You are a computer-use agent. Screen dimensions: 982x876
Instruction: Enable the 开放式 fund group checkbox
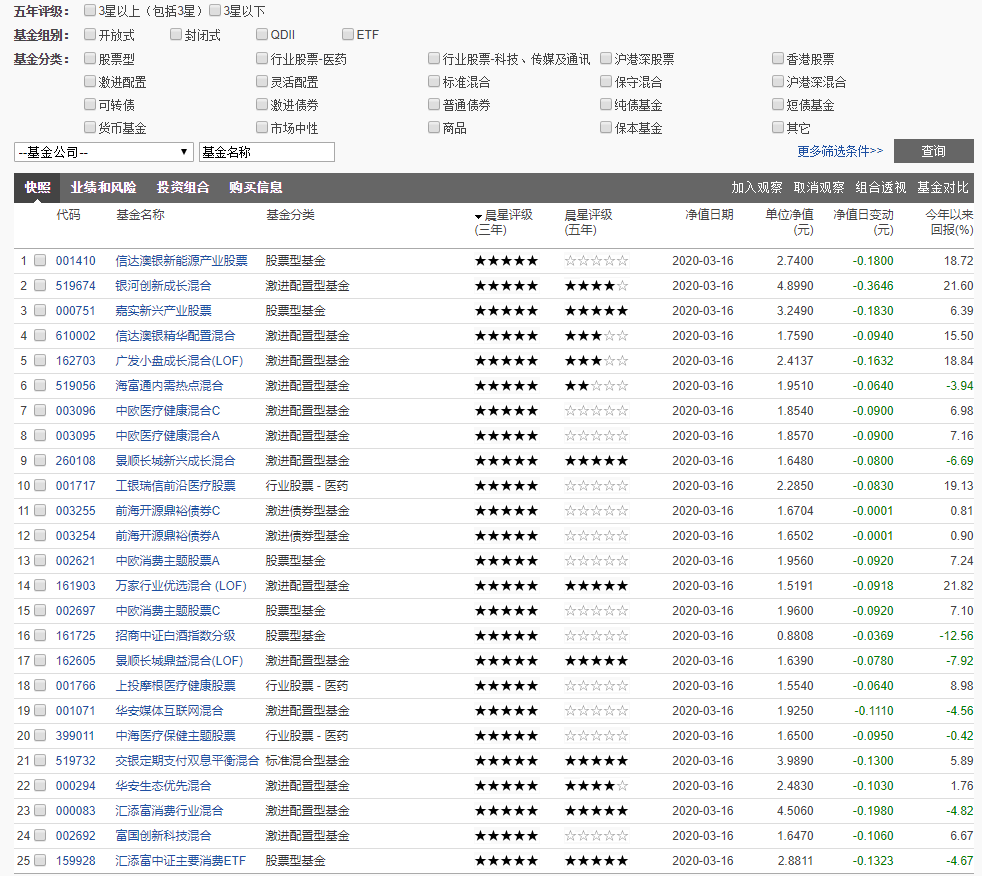[90, 34]
